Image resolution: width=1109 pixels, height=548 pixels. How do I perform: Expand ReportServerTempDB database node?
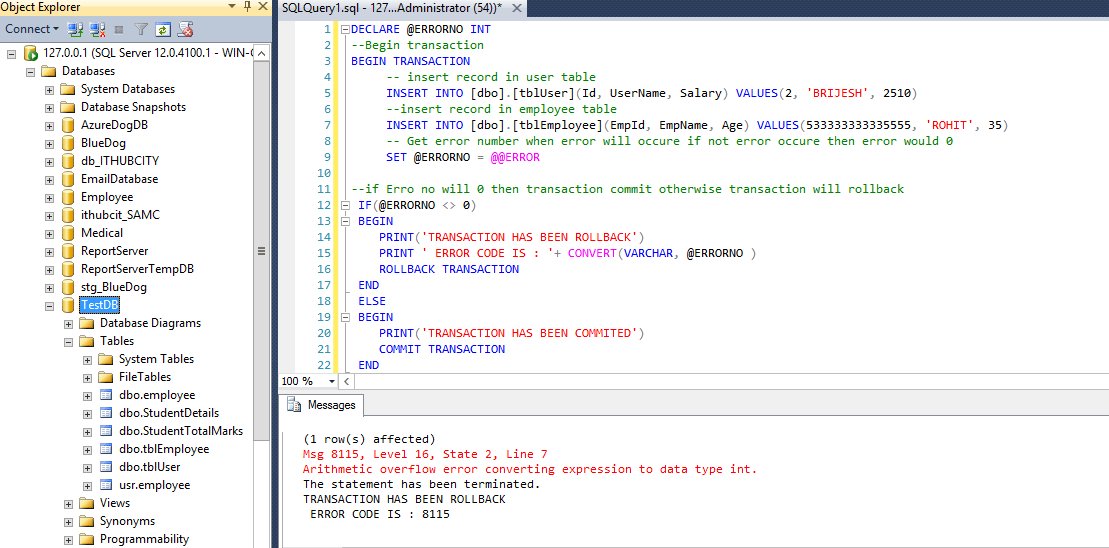tap(49, 269)
